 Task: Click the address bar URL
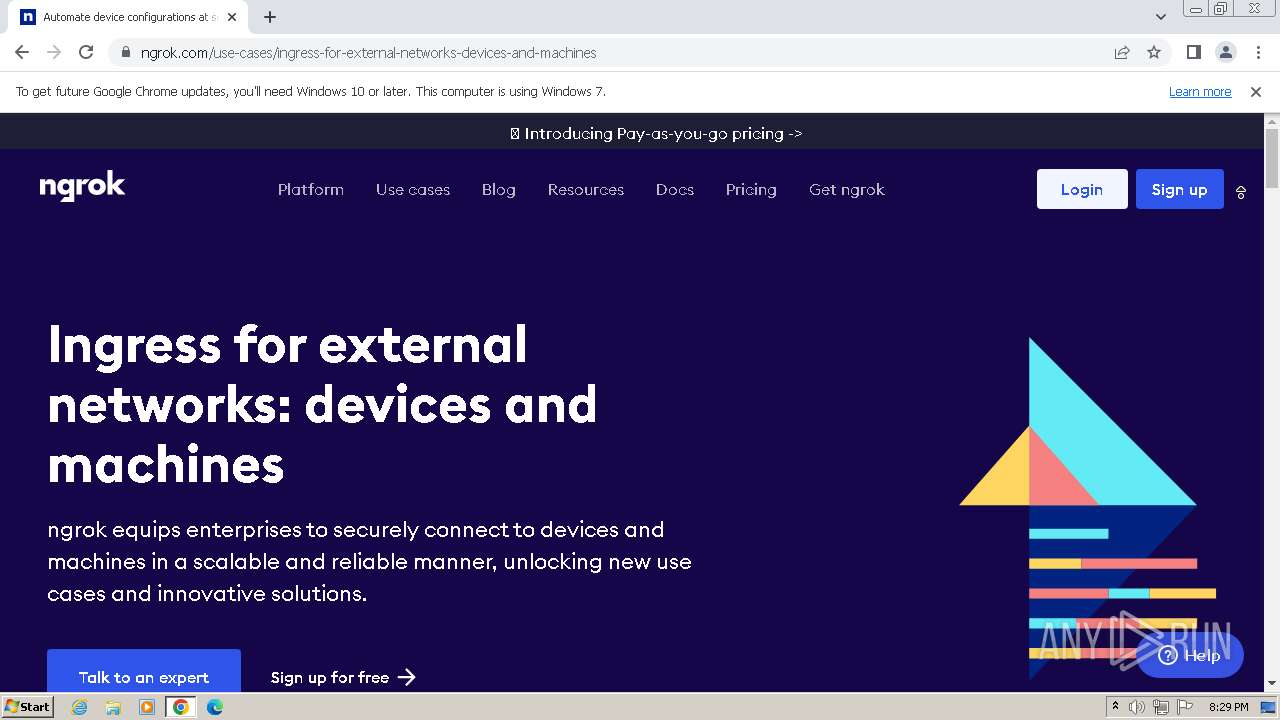coord(369,53)
